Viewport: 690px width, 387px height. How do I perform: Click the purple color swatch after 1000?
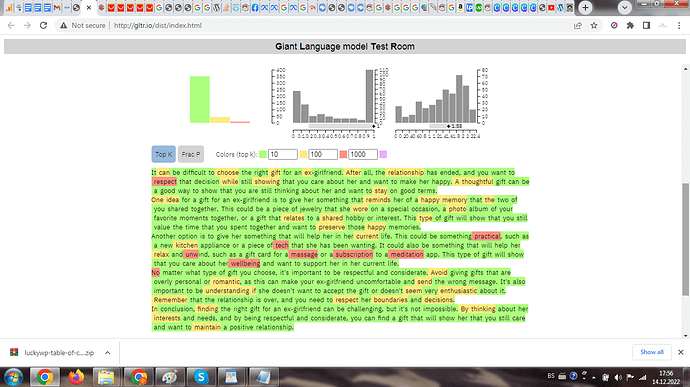pos(383,154)
